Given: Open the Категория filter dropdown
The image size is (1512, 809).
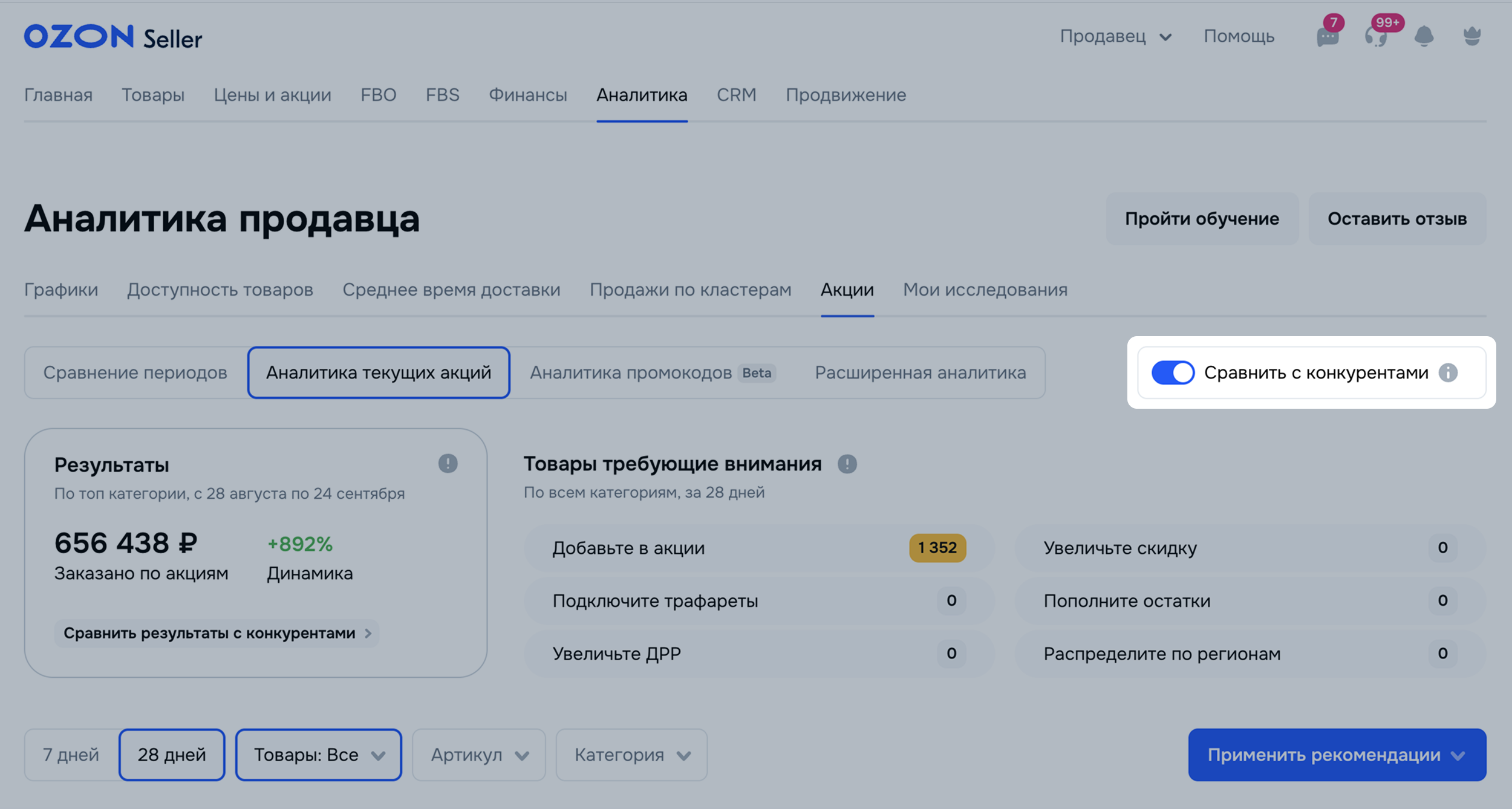Looking at the screenshot, I should (x=631, y=755).
